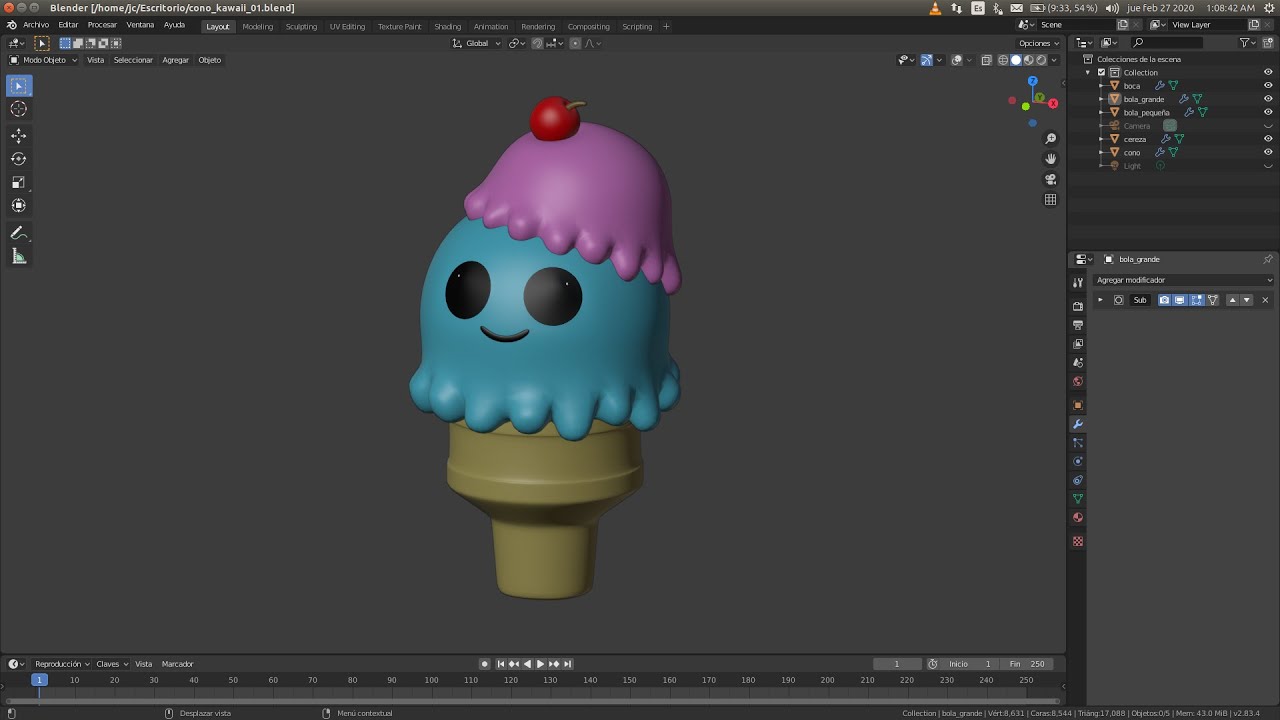
Task: Open the Agregar menu in viewport
Action: [x=175, y=60]
